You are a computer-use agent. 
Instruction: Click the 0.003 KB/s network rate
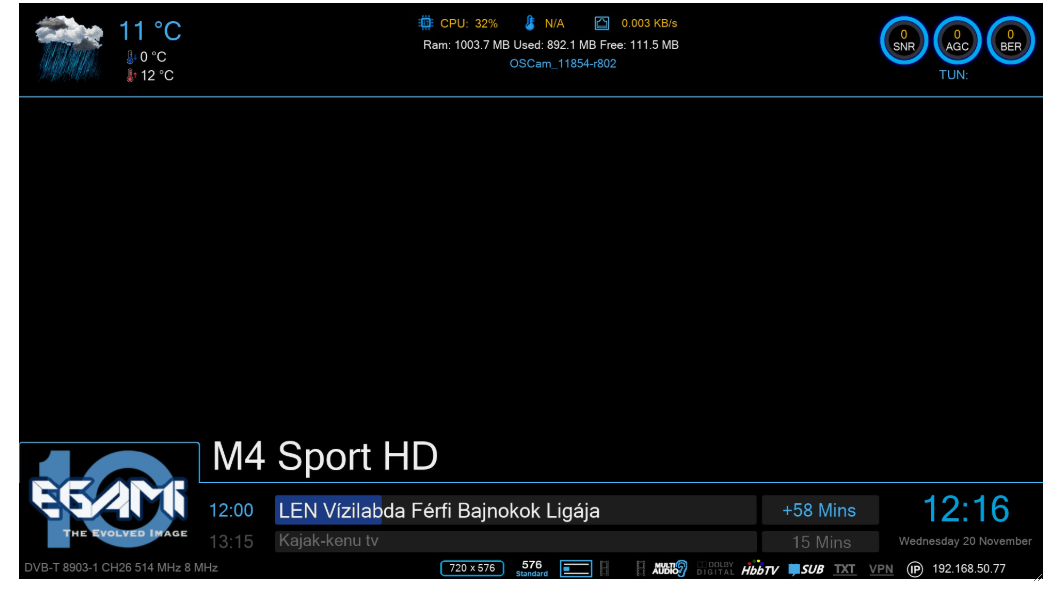[649, 24]
